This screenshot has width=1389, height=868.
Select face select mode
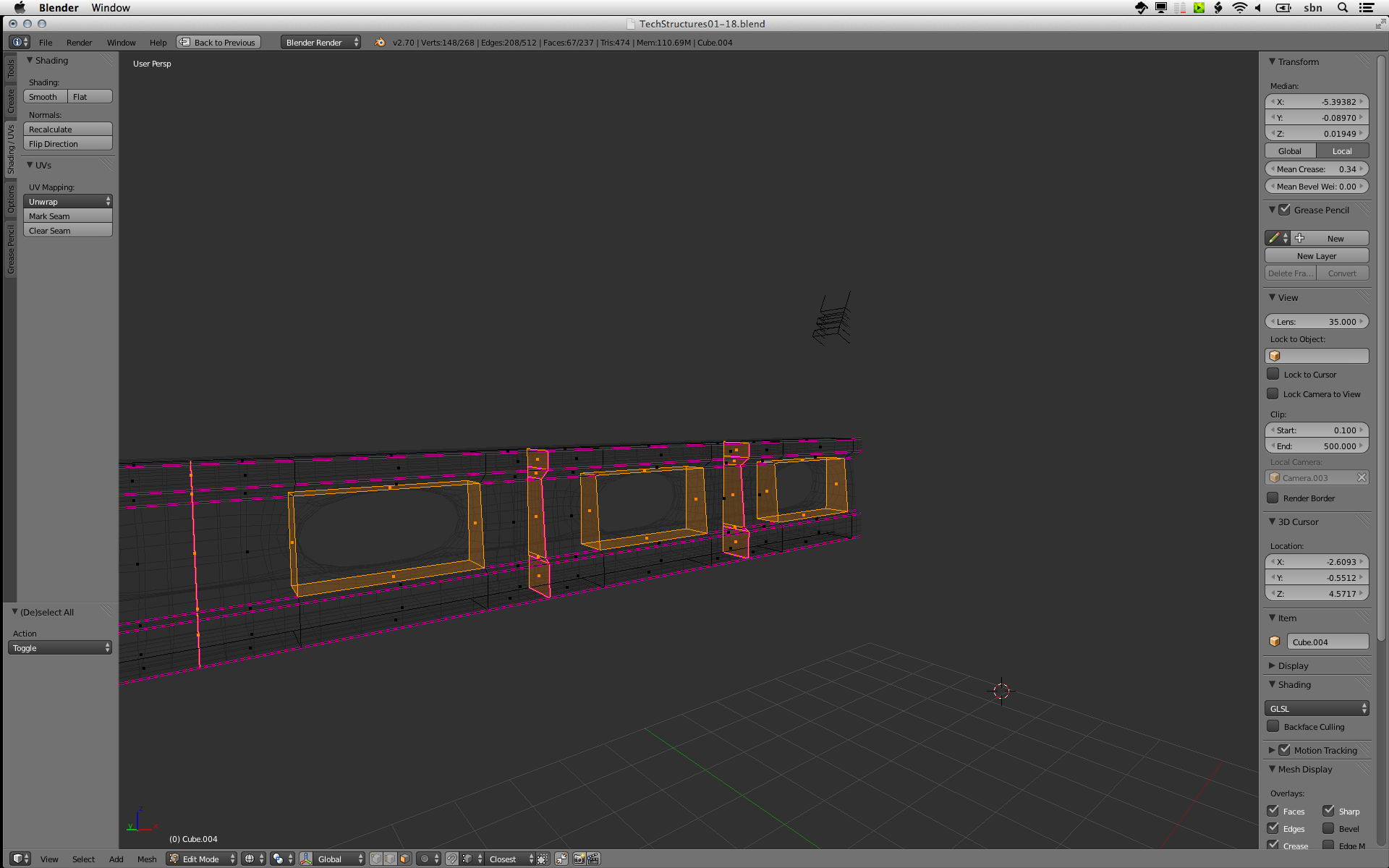pos(404,859)
